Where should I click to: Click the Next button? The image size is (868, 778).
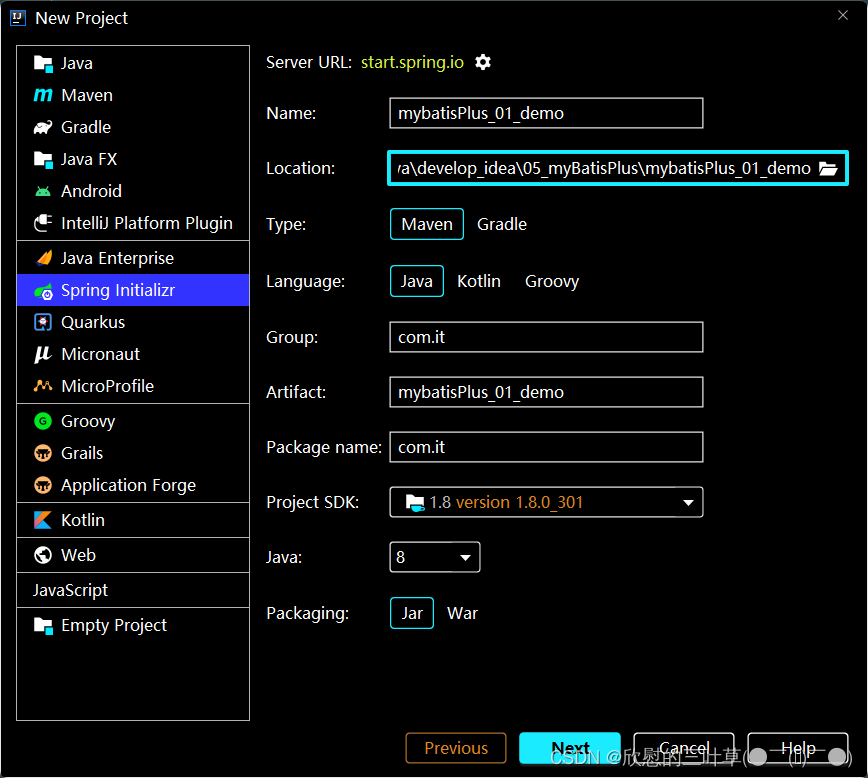click(x=570, y=748)
